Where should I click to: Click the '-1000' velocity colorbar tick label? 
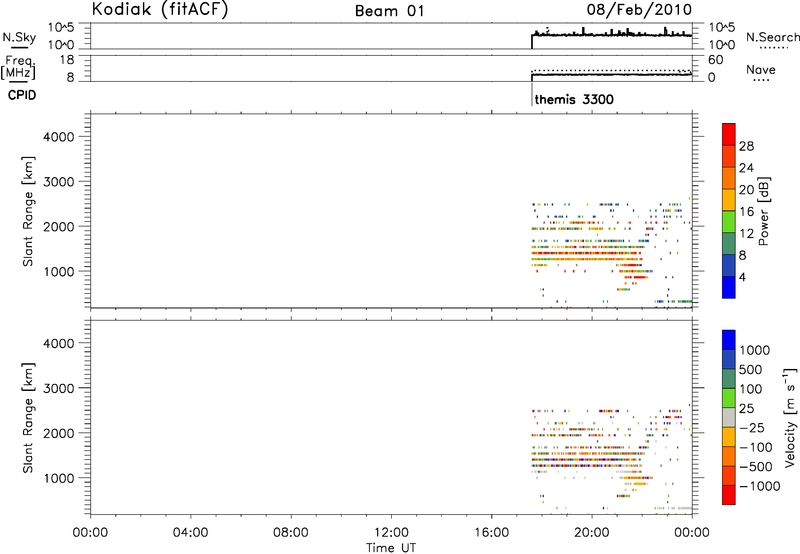coord(759,486)
